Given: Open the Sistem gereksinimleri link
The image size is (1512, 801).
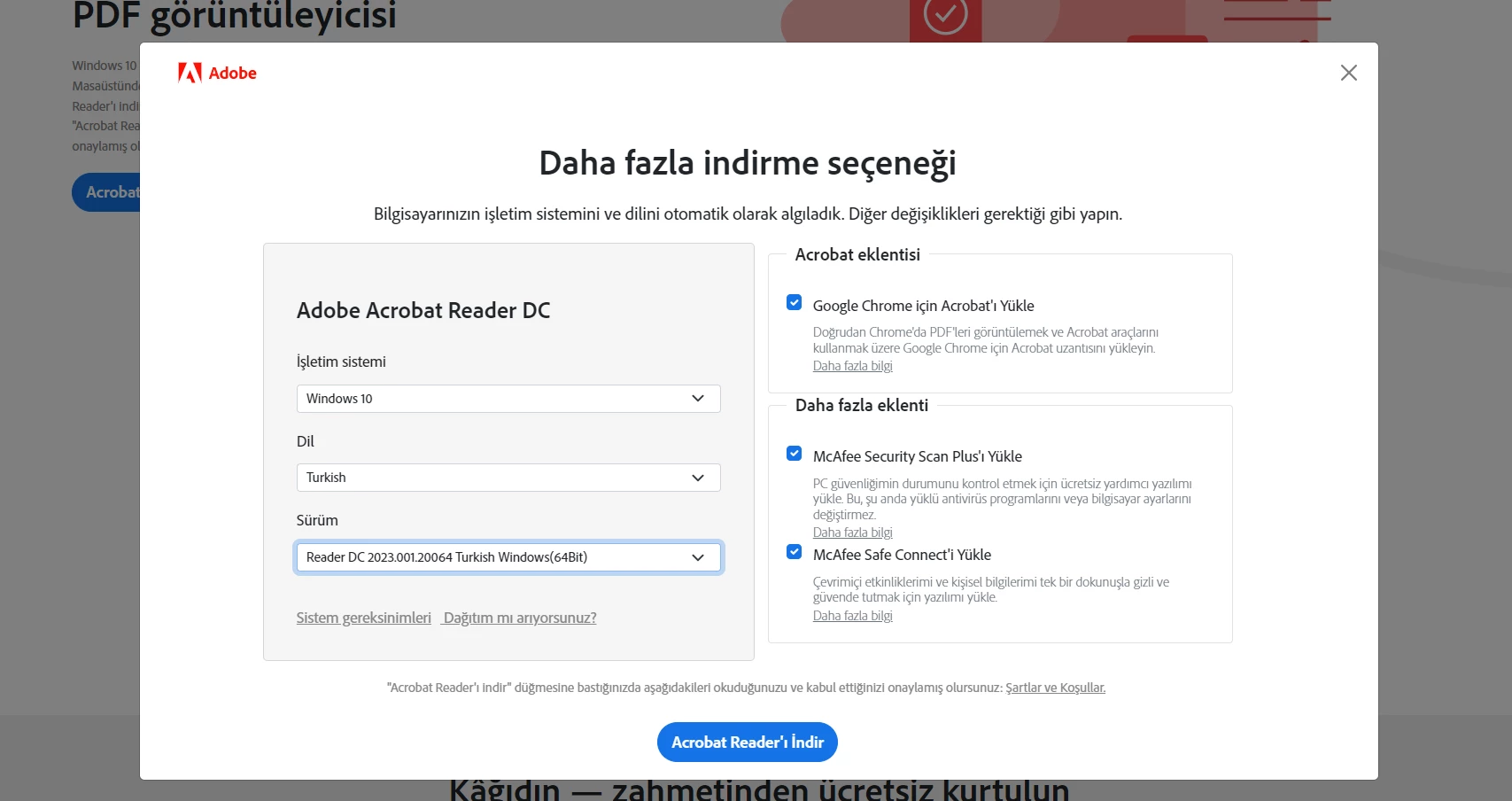Looking at the screenshot, I should click(363, 618).
